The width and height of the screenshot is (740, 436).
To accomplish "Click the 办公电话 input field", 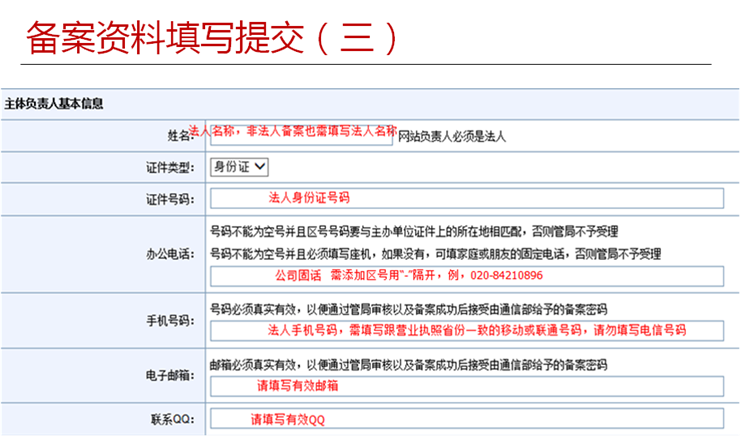I will tap(466, 274).
